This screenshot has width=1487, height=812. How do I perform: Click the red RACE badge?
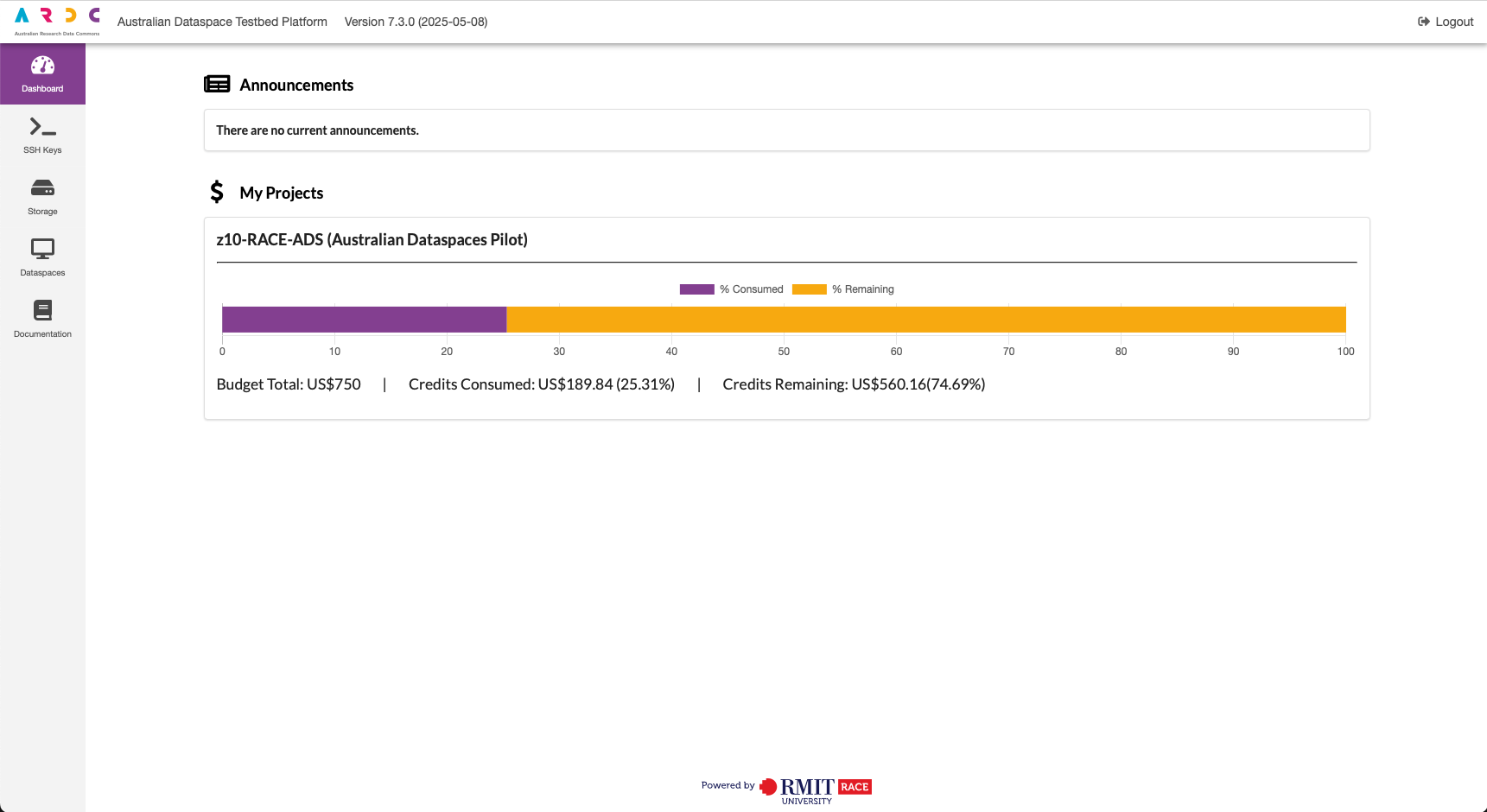[855, 787]
